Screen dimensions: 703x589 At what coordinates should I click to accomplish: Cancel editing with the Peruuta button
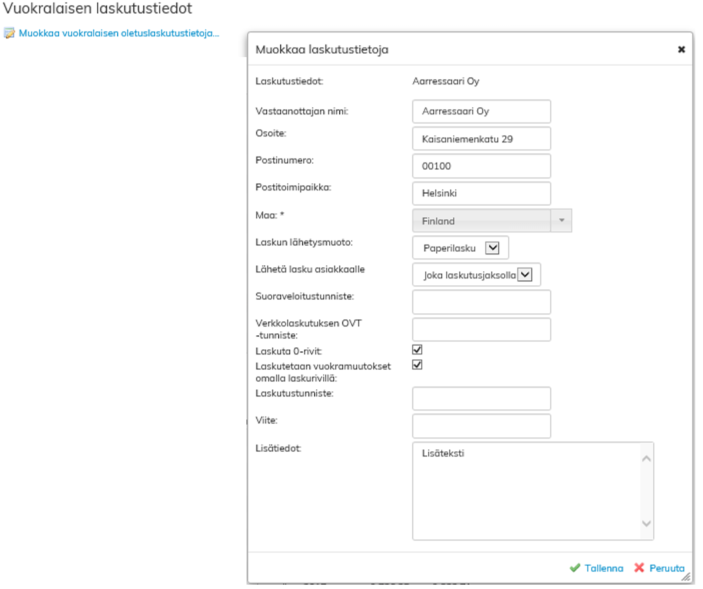[x=666, y=568]
